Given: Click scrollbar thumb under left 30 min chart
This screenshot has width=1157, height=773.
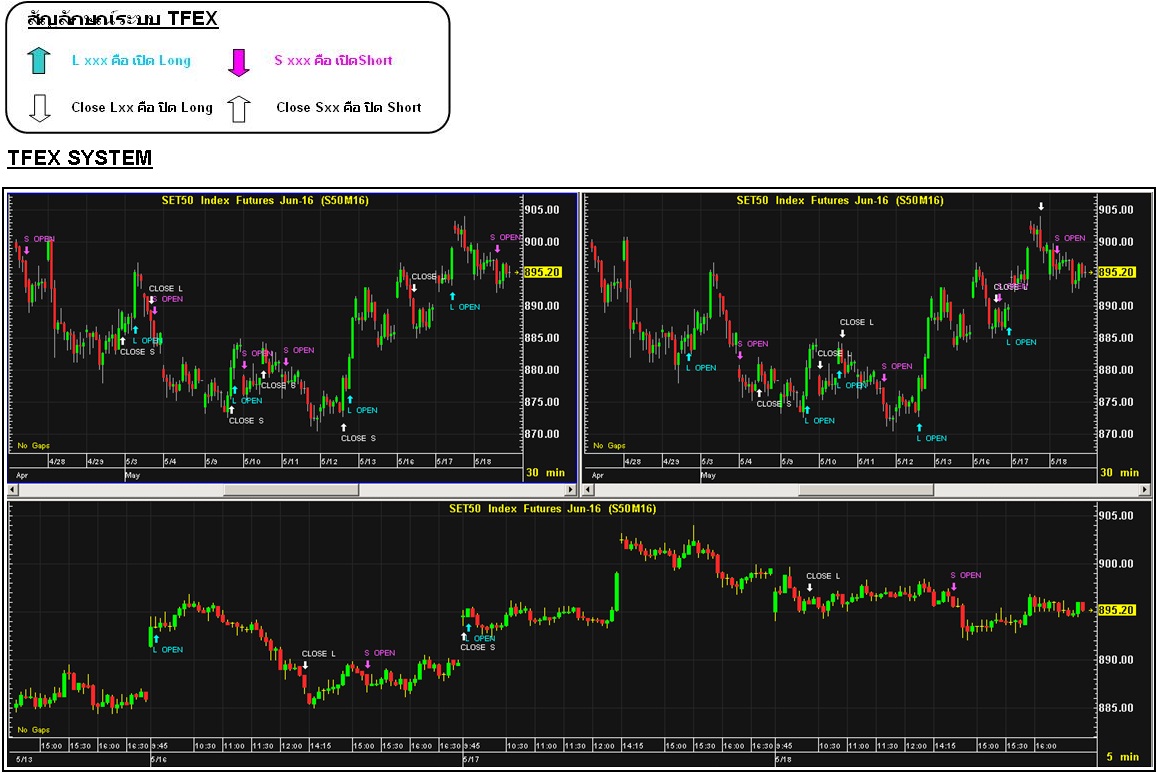Looking at the screenshot, I should pos(291,490).
